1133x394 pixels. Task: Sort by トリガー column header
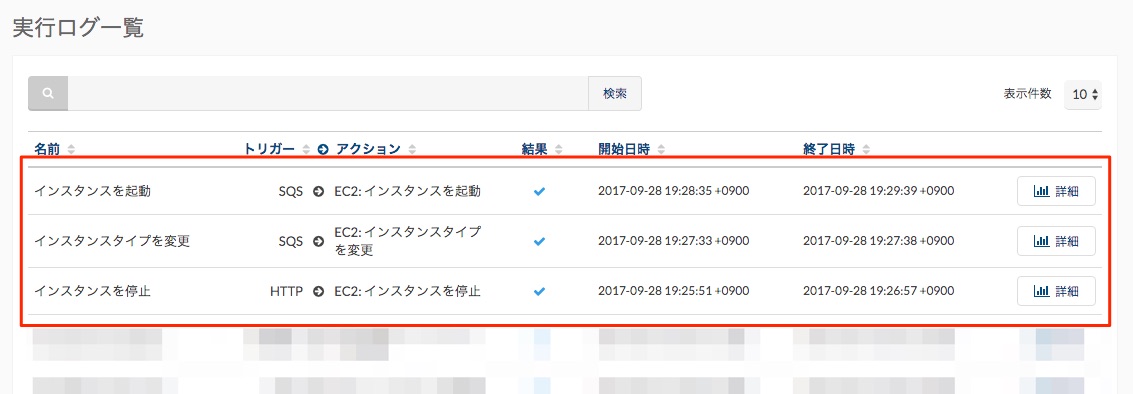277,150
